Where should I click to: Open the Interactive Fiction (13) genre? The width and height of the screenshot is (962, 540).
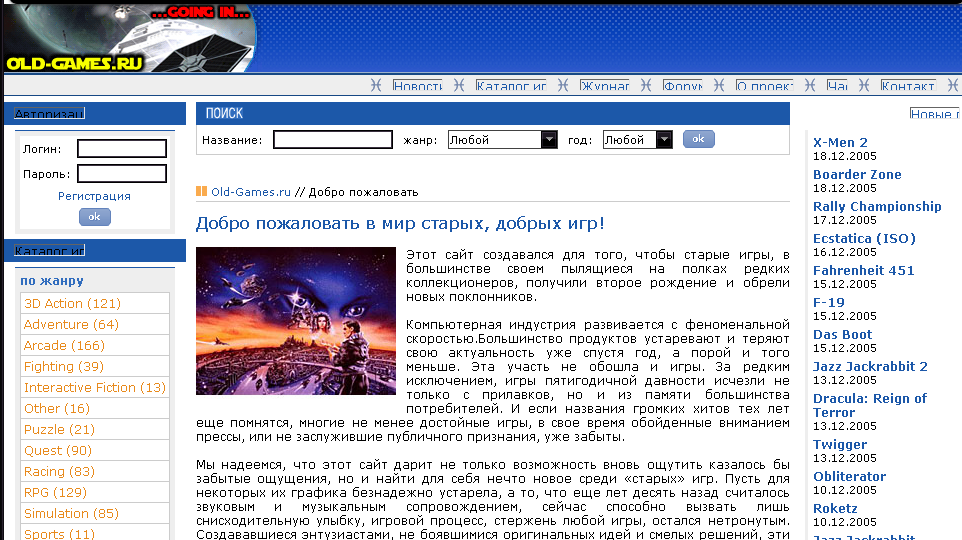click(95, 388)
